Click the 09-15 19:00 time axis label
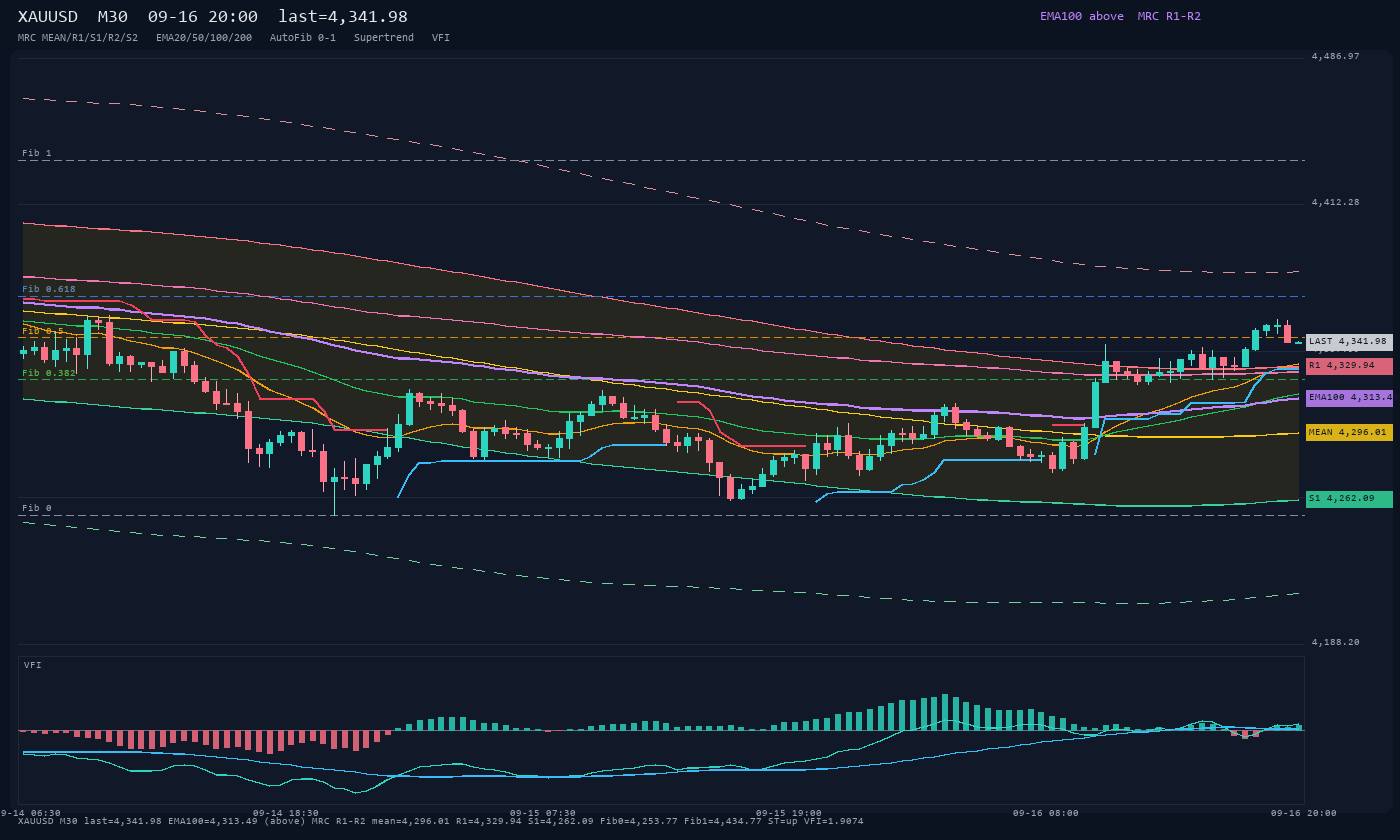Image resolution: width=1400 pixels, height=840 pixels. coord(789,813)
